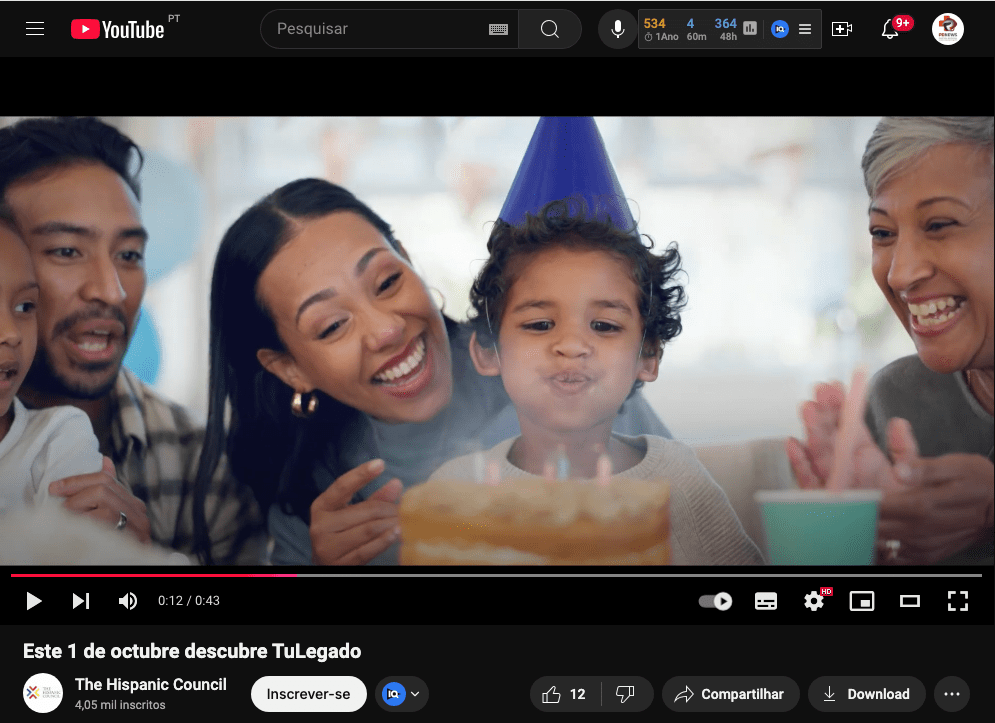Viewport: 995px width, 723px height.
Task: Open the account avatar menu
Action: point(947,29)
